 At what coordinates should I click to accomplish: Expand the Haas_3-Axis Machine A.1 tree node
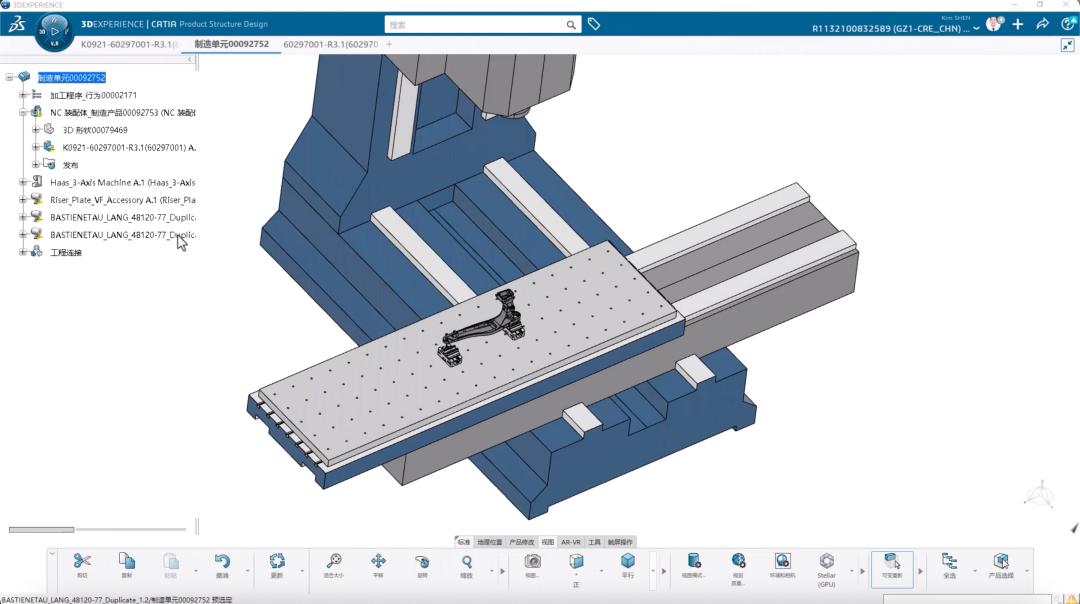coord(23,182)
